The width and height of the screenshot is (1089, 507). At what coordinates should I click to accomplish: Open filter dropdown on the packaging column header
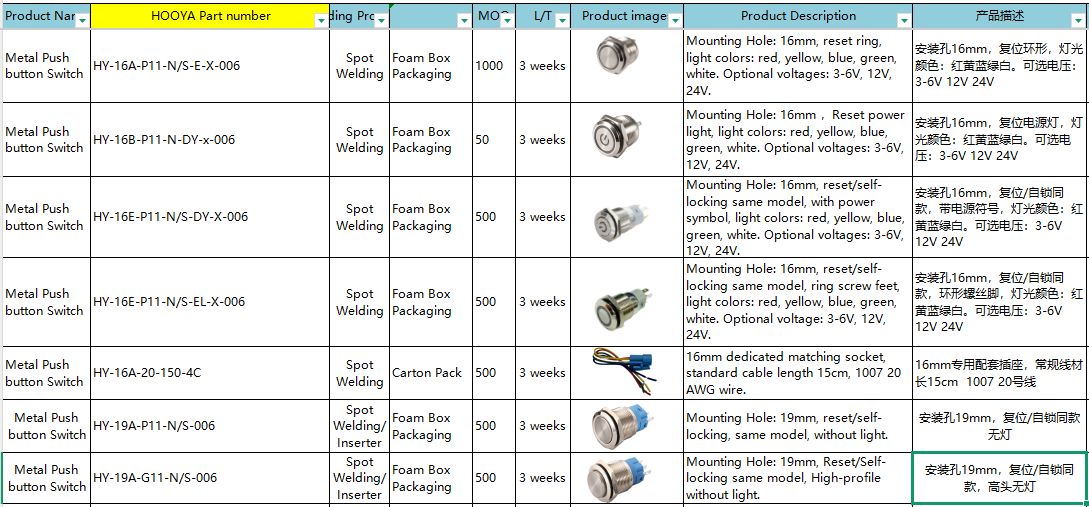tap(464, 21)
